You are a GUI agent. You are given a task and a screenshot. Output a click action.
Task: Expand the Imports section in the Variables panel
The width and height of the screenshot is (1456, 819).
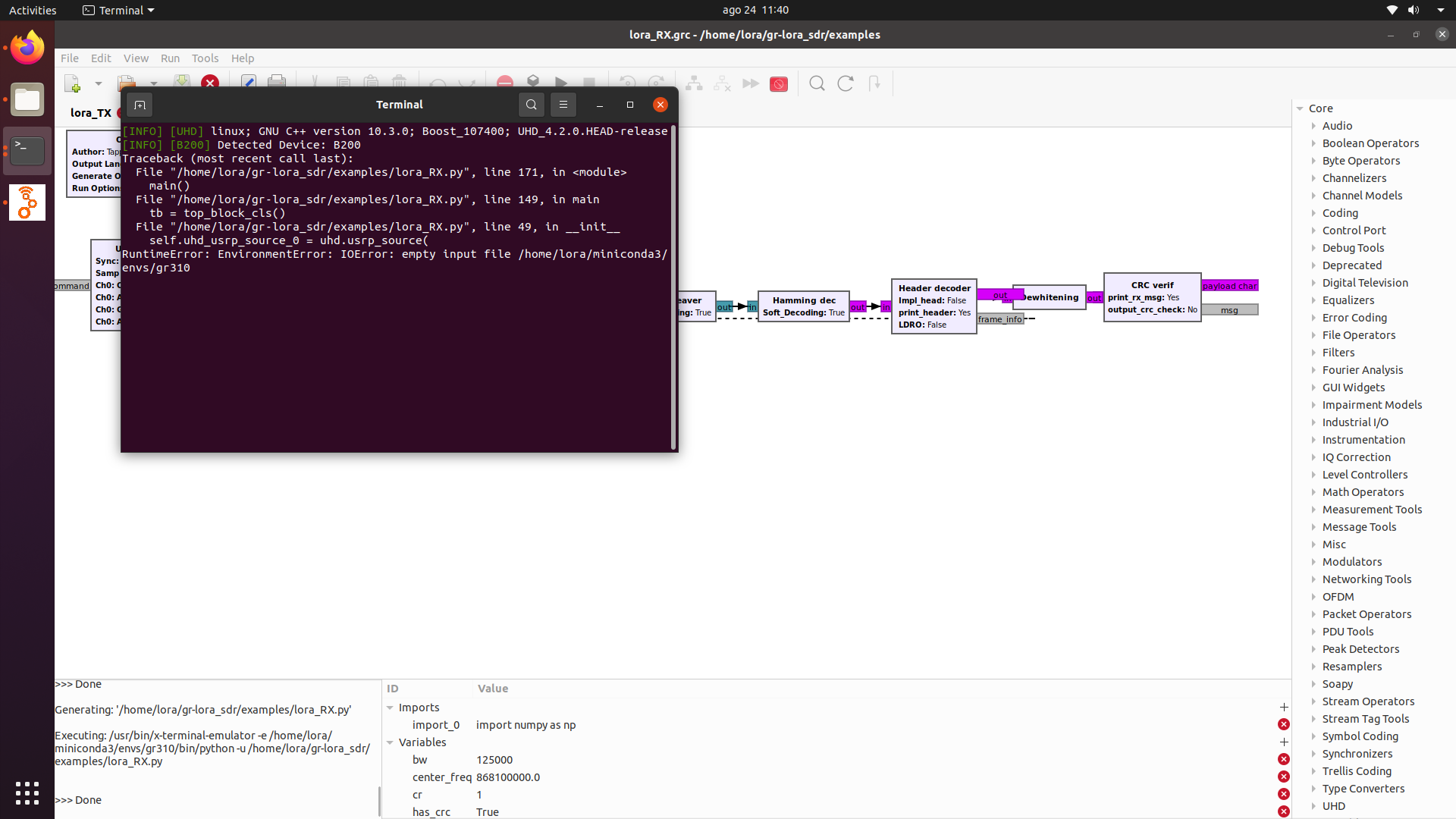(x=391, y=707)
